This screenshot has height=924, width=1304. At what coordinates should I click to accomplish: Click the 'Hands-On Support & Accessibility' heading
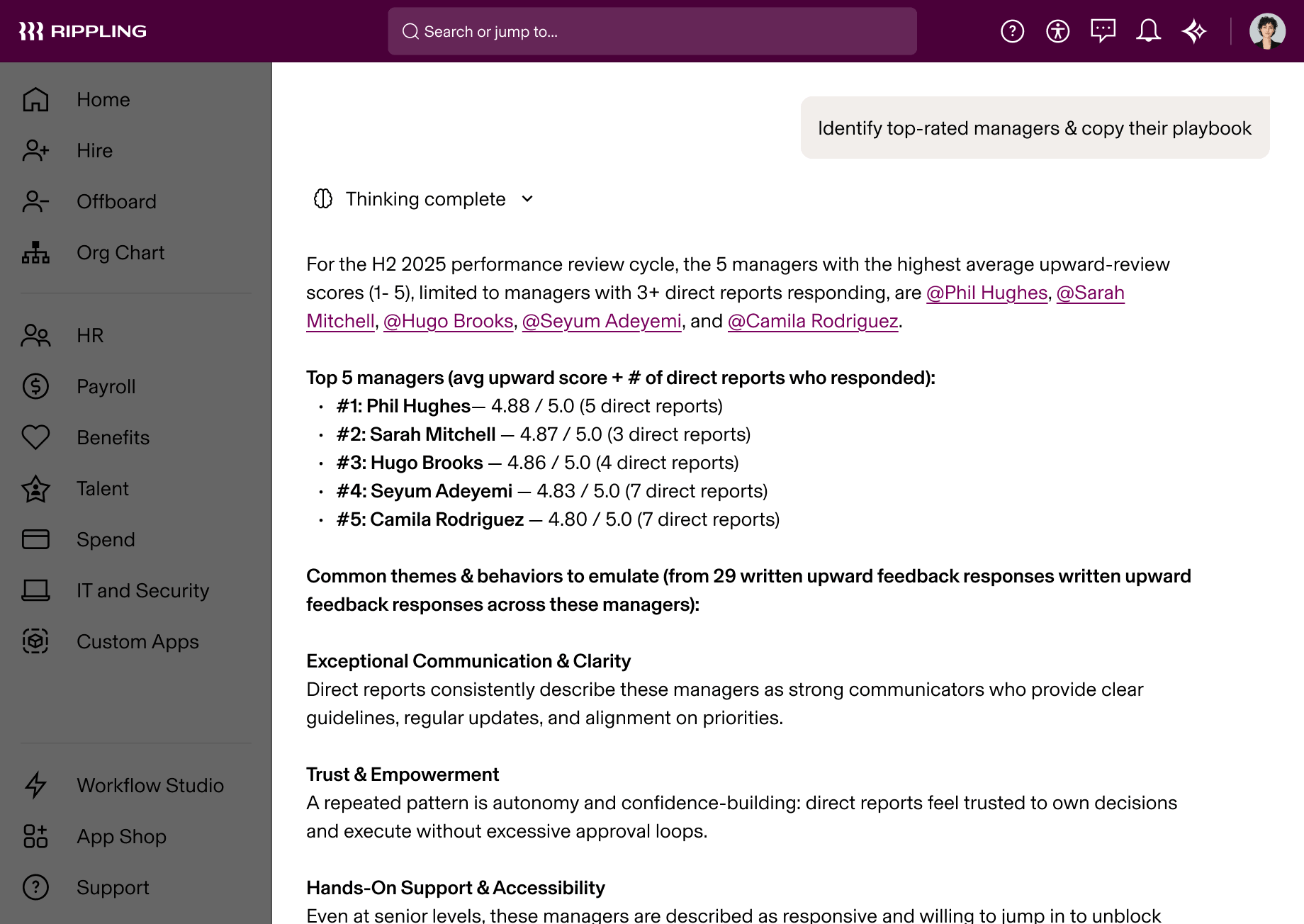456,888
